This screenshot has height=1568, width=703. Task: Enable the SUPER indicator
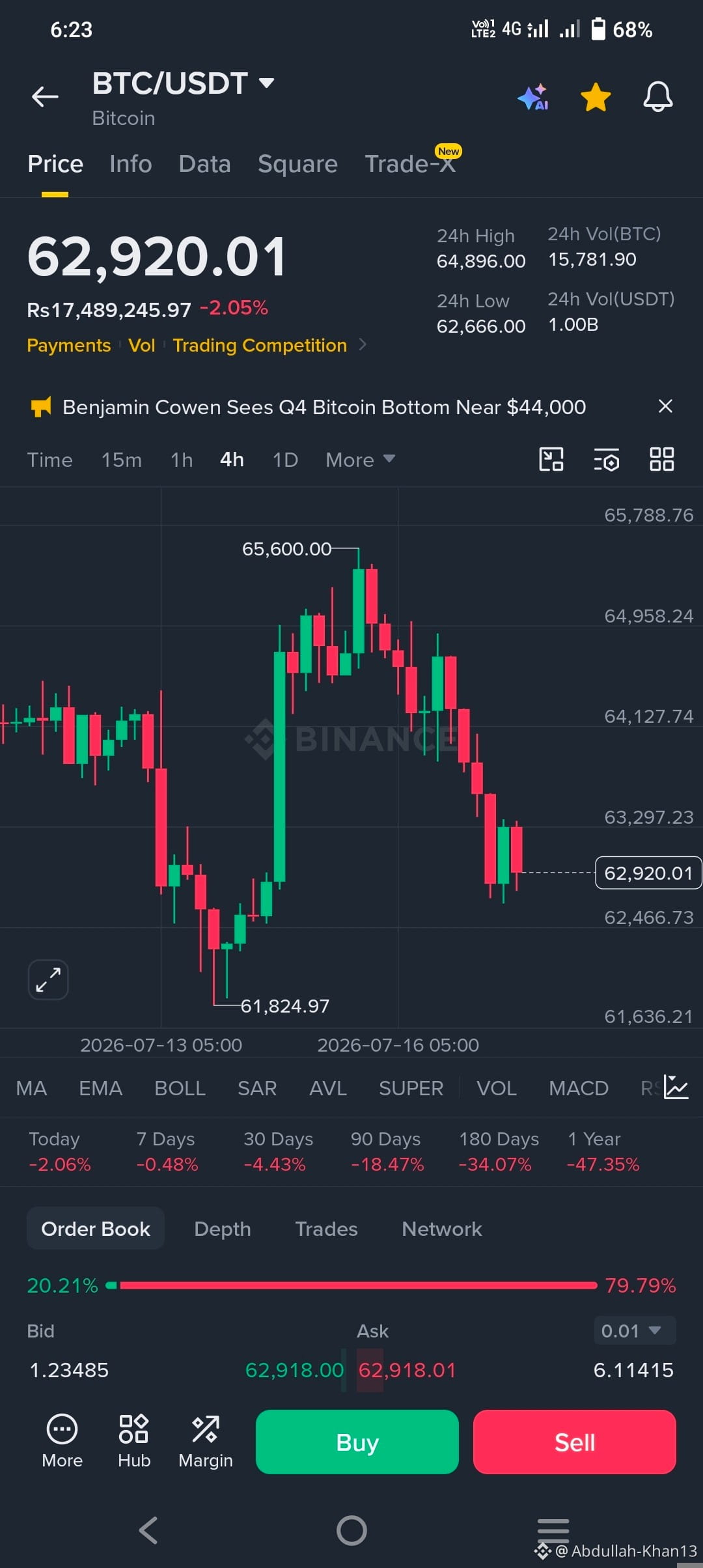[411, 1088]
